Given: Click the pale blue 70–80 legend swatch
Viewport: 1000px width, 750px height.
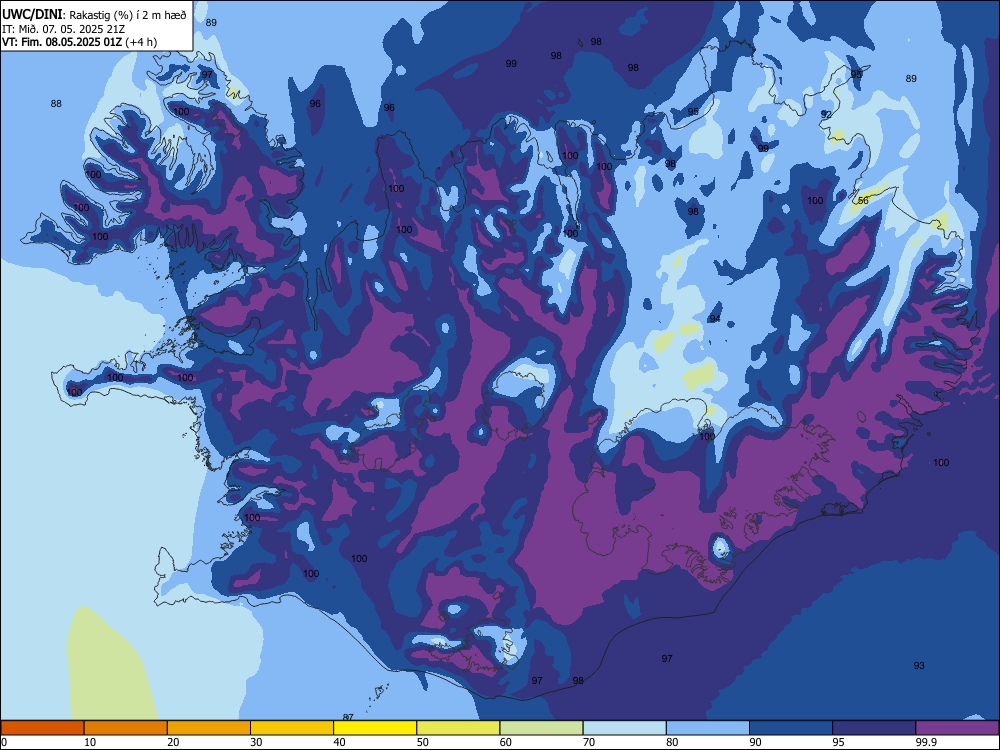Looking at the screenshot, I should click(x=625, y=728).
